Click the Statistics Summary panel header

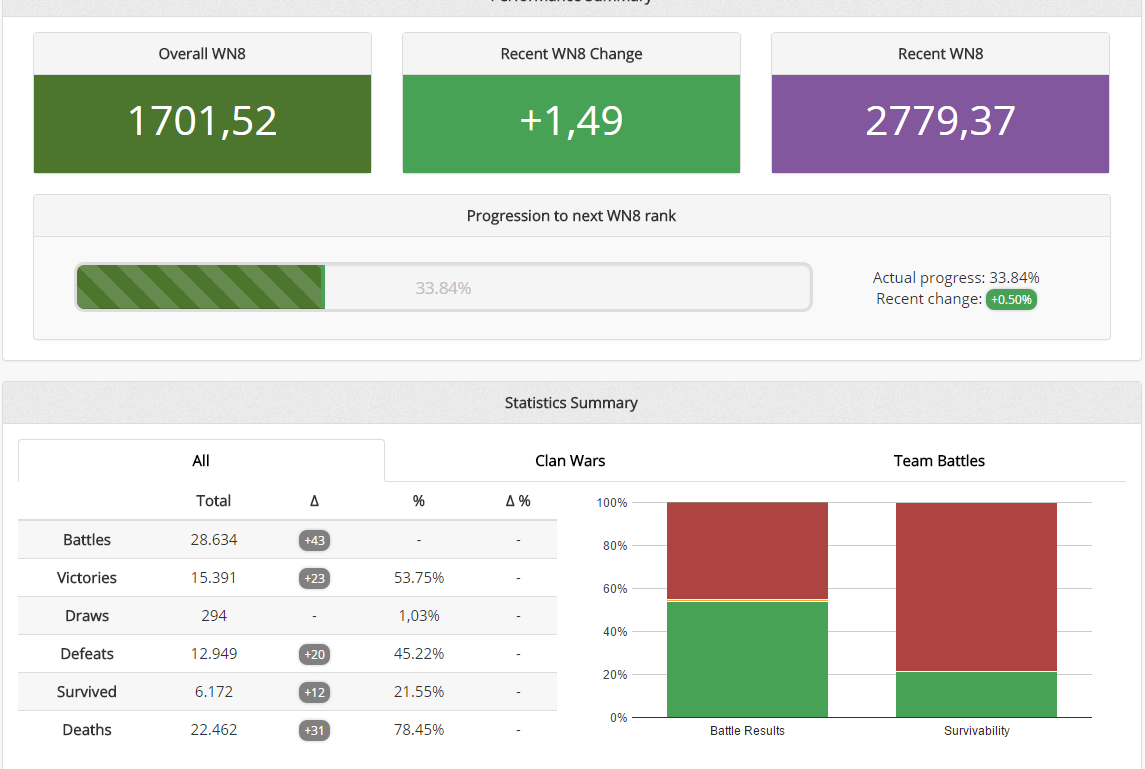pos(571,403)
